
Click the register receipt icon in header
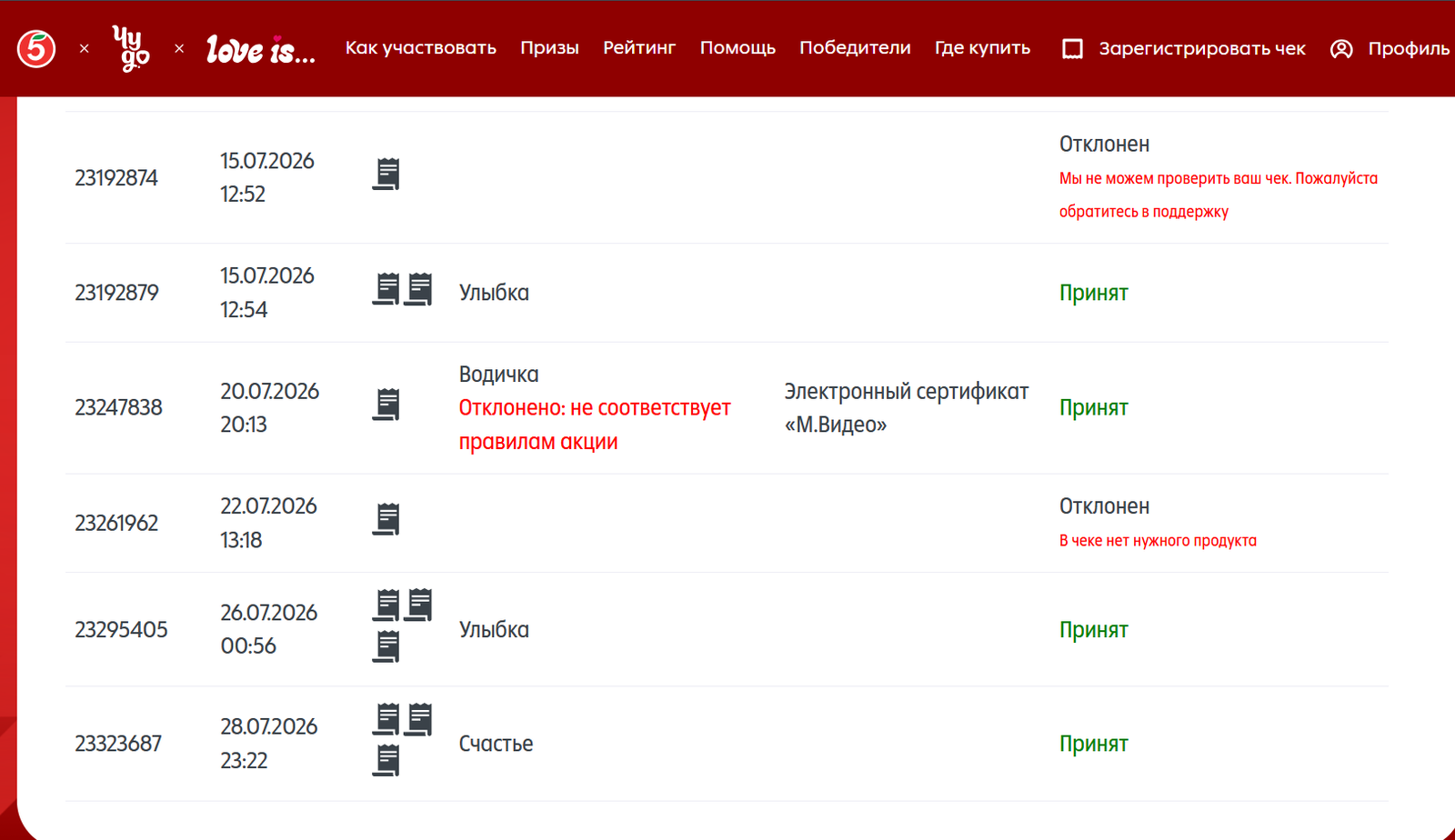tap(1073, 49)
